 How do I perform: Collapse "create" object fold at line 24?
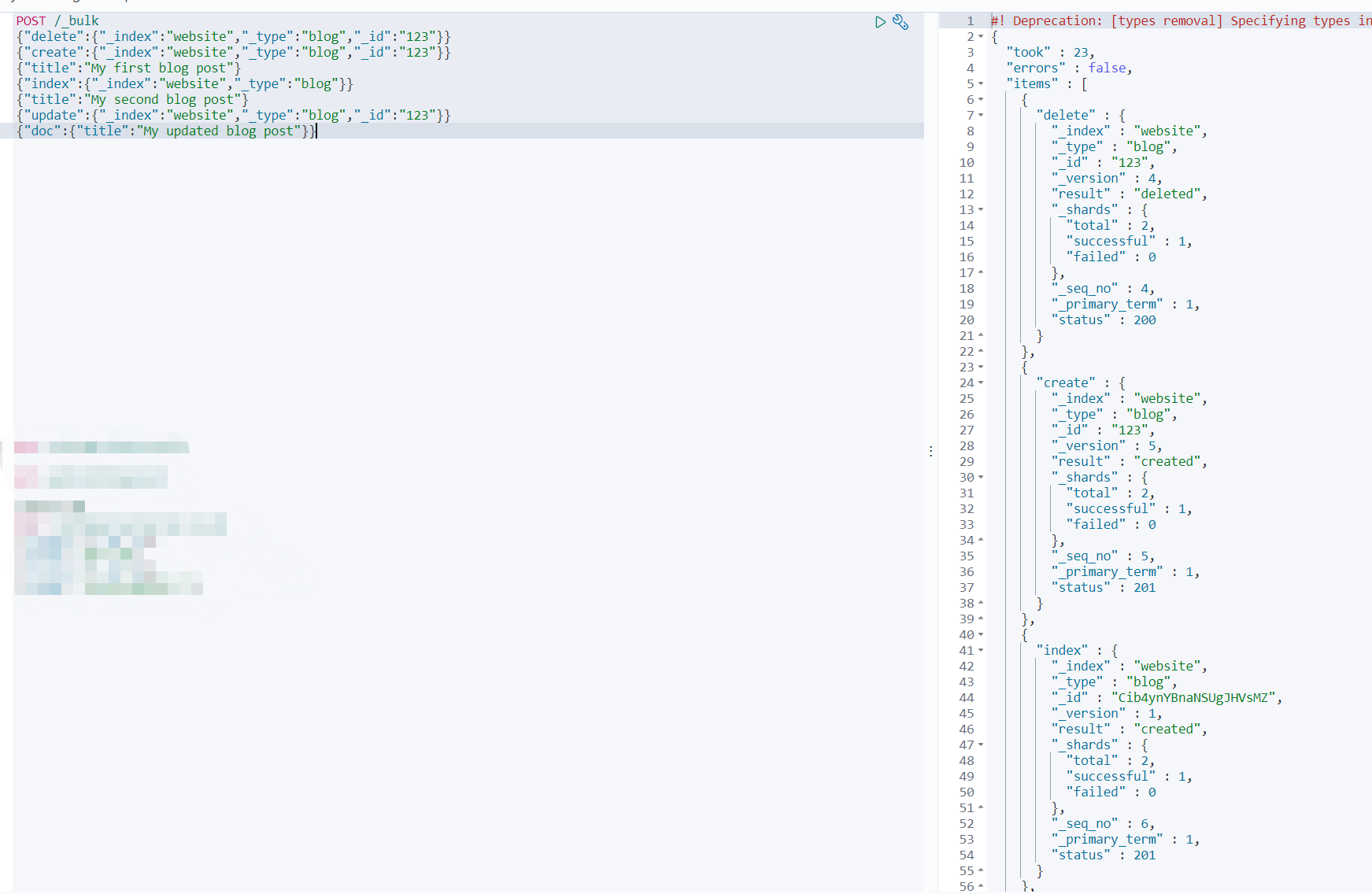pyautogui.click(x=981, y=382)
